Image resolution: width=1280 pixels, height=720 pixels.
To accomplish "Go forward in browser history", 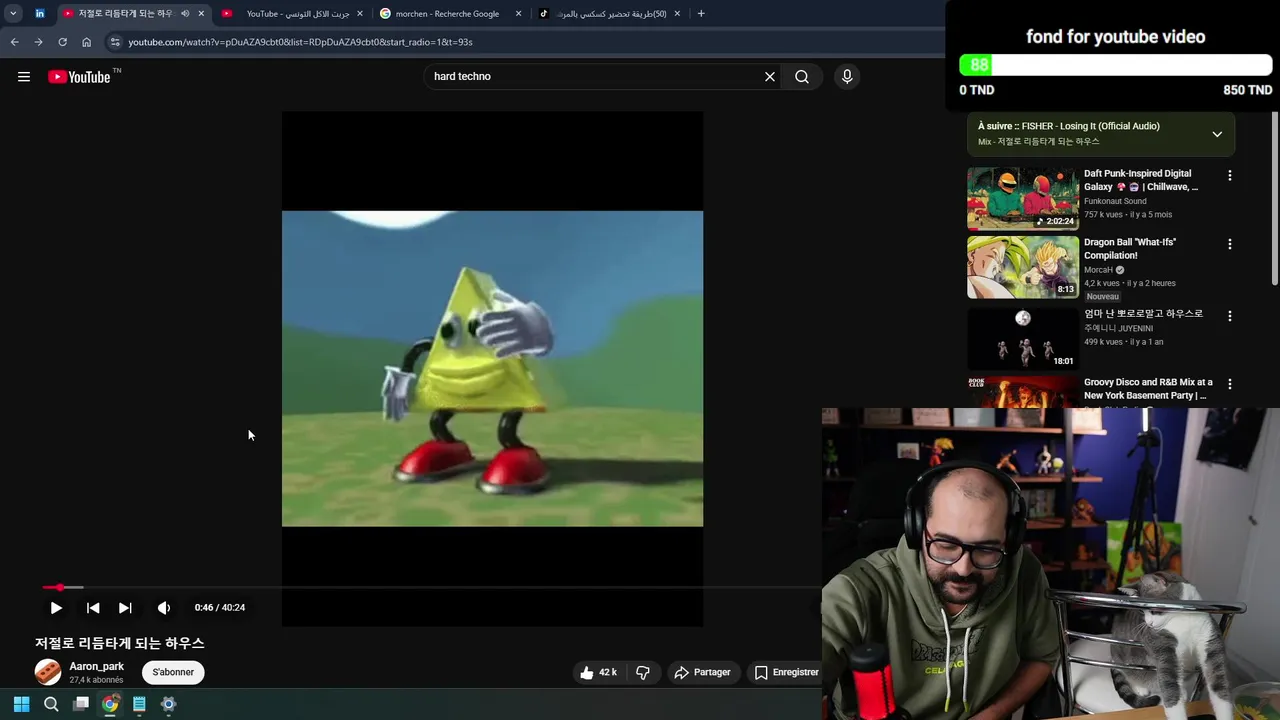I will (38, 42).
